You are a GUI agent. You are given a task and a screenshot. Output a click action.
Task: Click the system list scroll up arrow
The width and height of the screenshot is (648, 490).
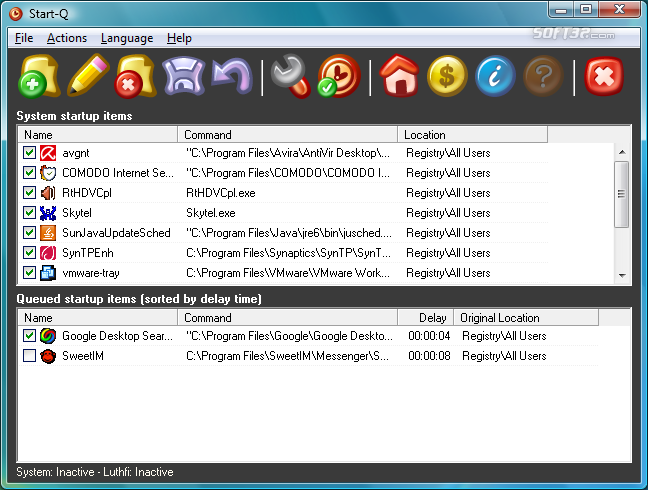(622, 152)
